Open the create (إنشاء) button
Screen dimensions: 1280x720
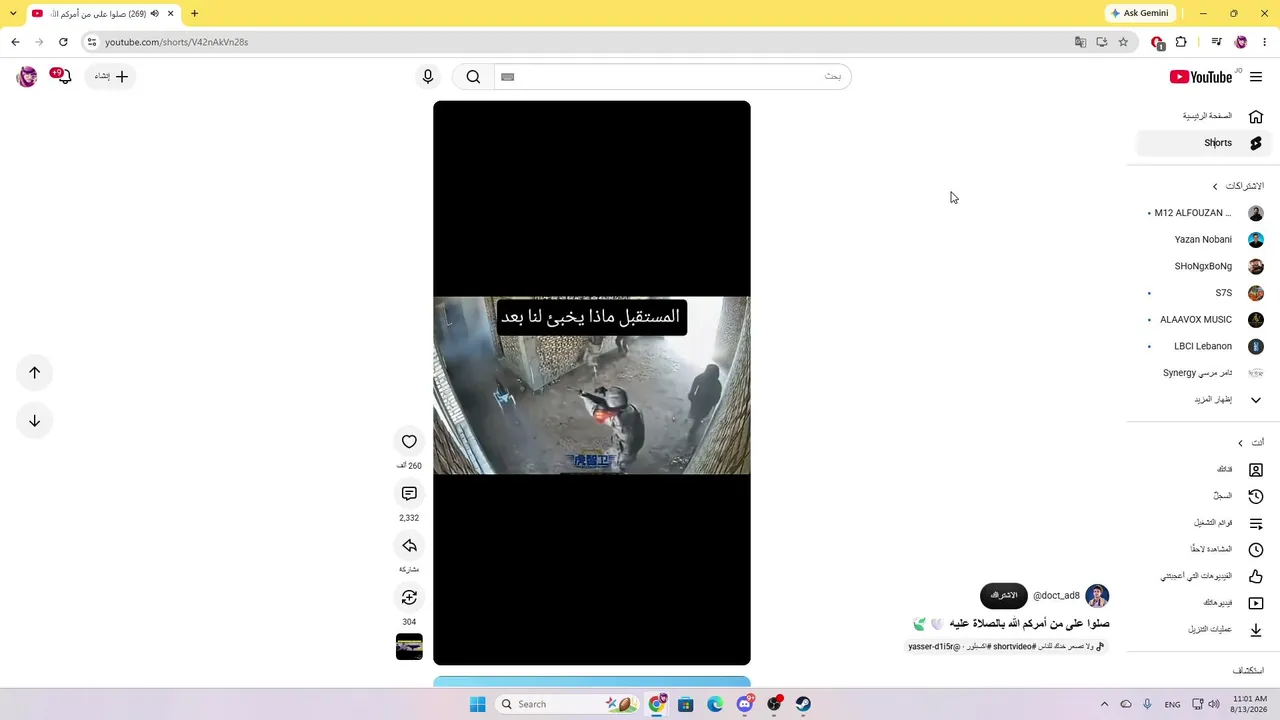point(111,77)
